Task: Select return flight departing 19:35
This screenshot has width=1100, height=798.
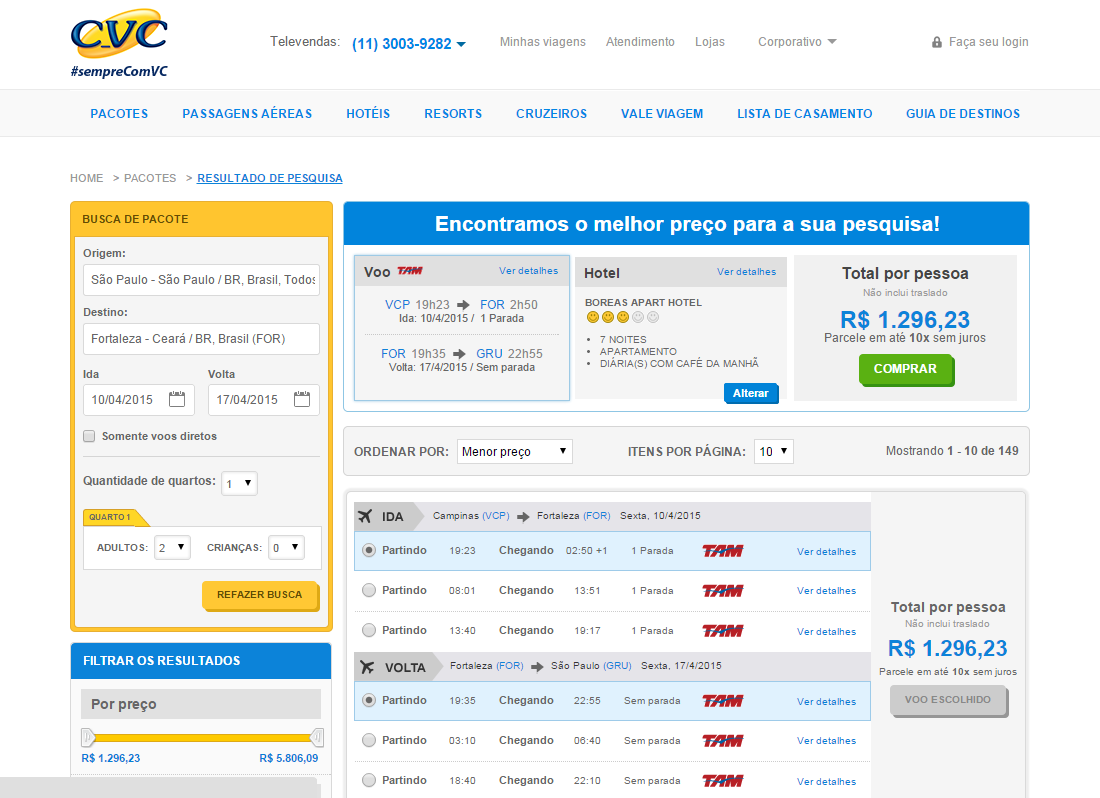Action: (369, 701)
